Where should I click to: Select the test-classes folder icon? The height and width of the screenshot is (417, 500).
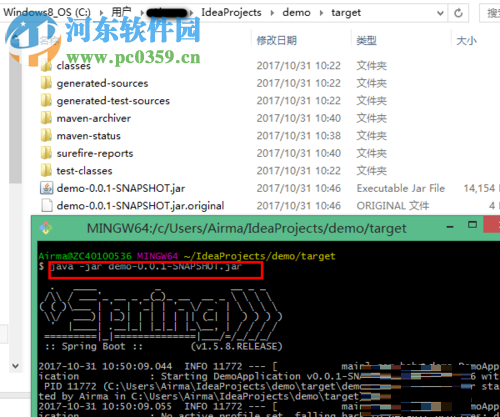point(46,171)
